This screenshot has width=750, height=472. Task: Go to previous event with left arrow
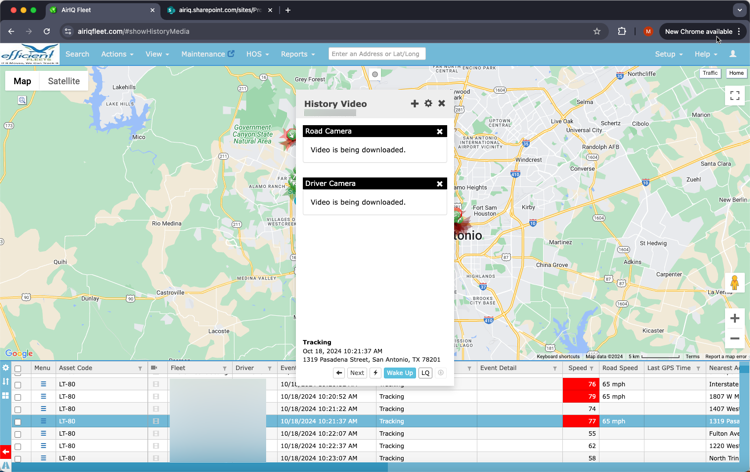[x=339, y=373]
